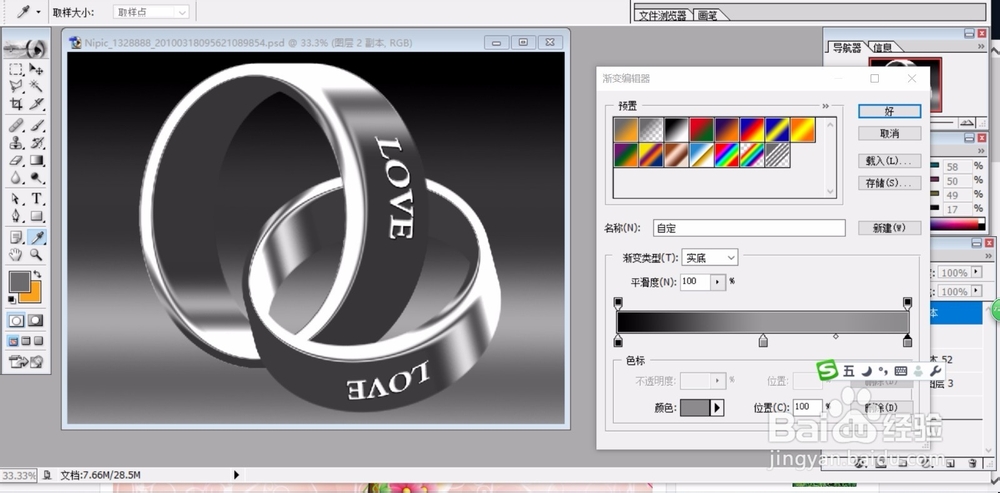Select the left black color stop marker
This screenshot has height=493, width=1000.
618,341
